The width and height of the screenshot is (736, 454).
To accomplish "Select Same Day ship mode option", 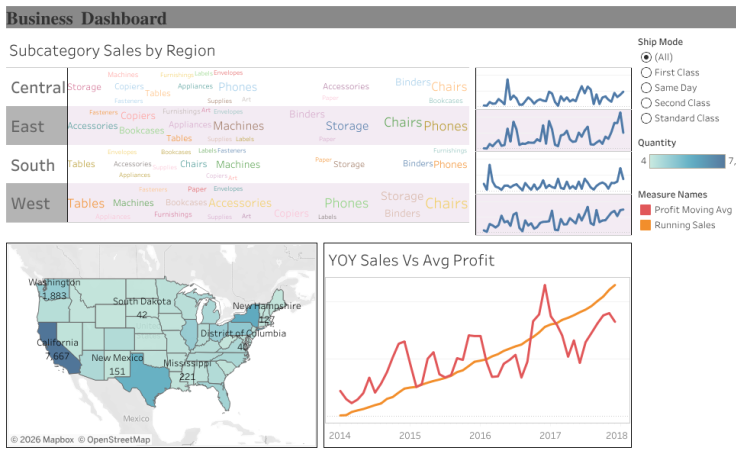I will pyautogui.click(x=645, y=87).
